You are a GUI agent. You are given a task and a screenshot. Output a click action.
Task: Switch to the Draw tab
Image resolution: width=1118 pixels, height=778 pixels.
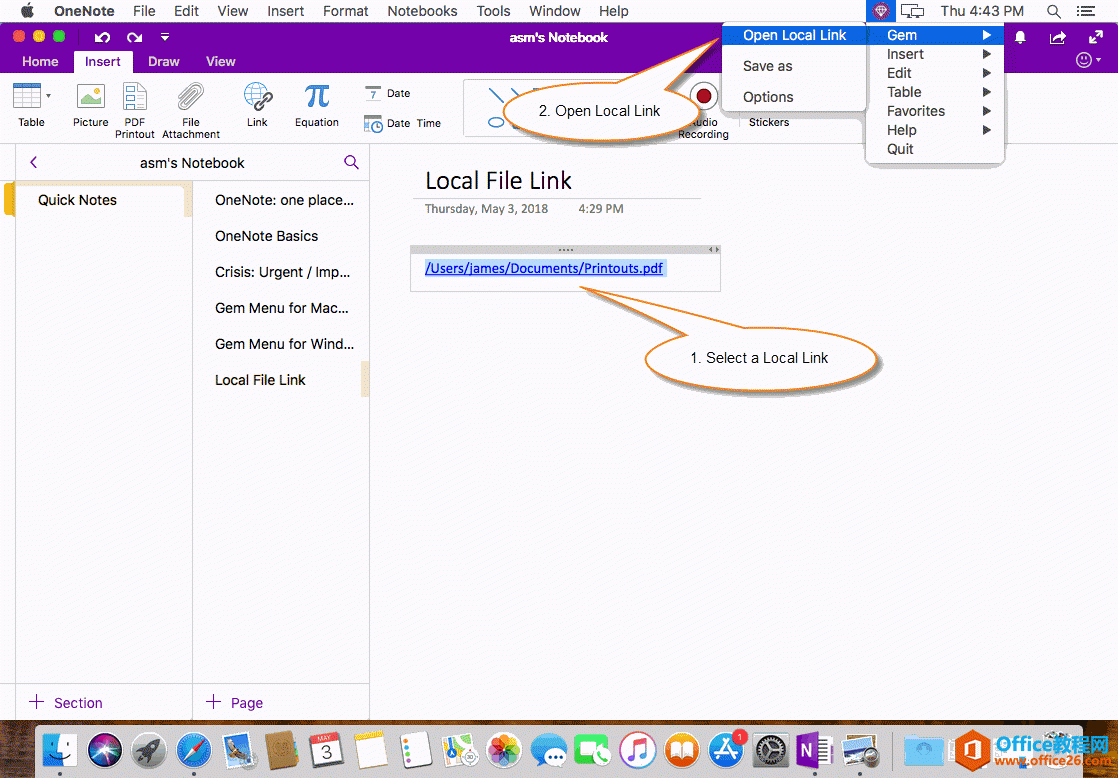pos(163,61)
